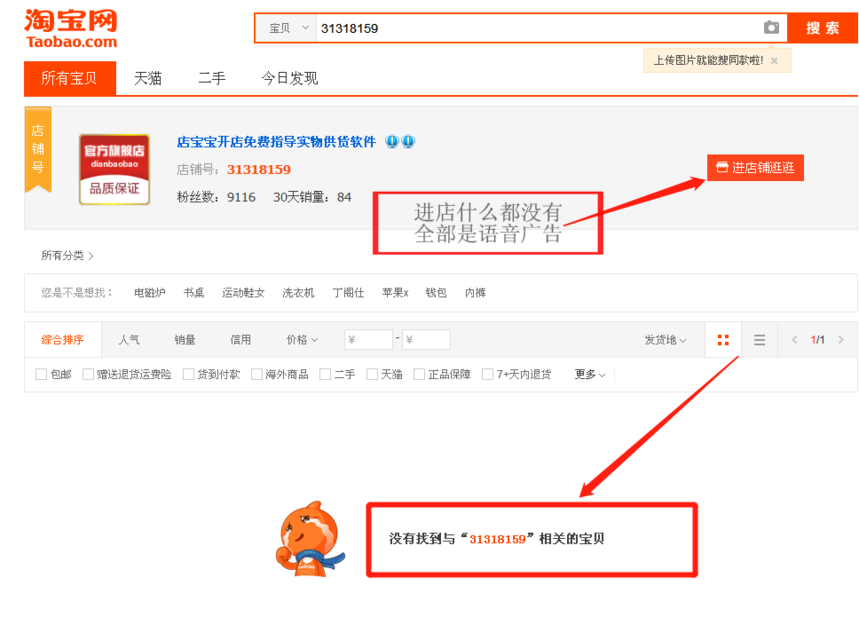Image resolution: width=859 pixels, height=617 pixels.
Task: Switch to the 天猫 tab
Action: coord(148,78)
